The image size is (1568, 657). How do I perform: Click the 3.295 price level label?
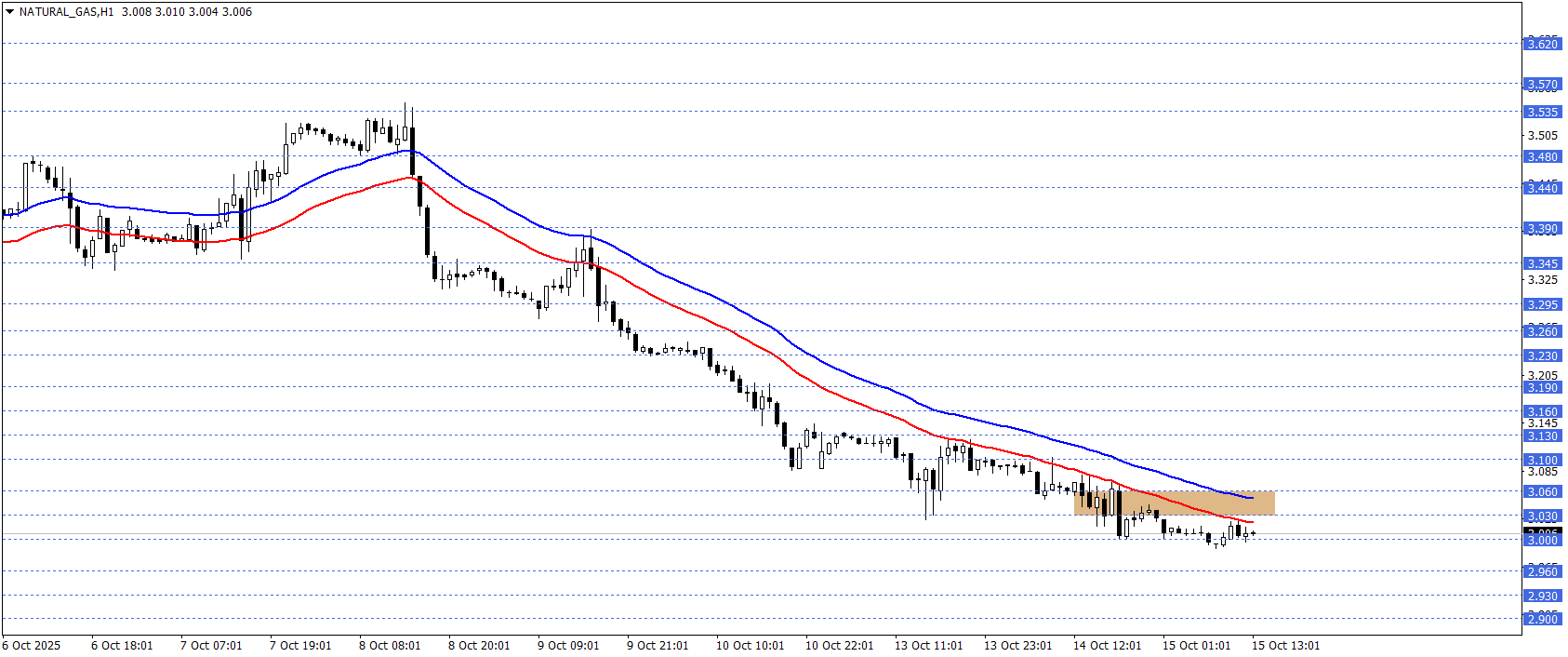(1543, 305)
